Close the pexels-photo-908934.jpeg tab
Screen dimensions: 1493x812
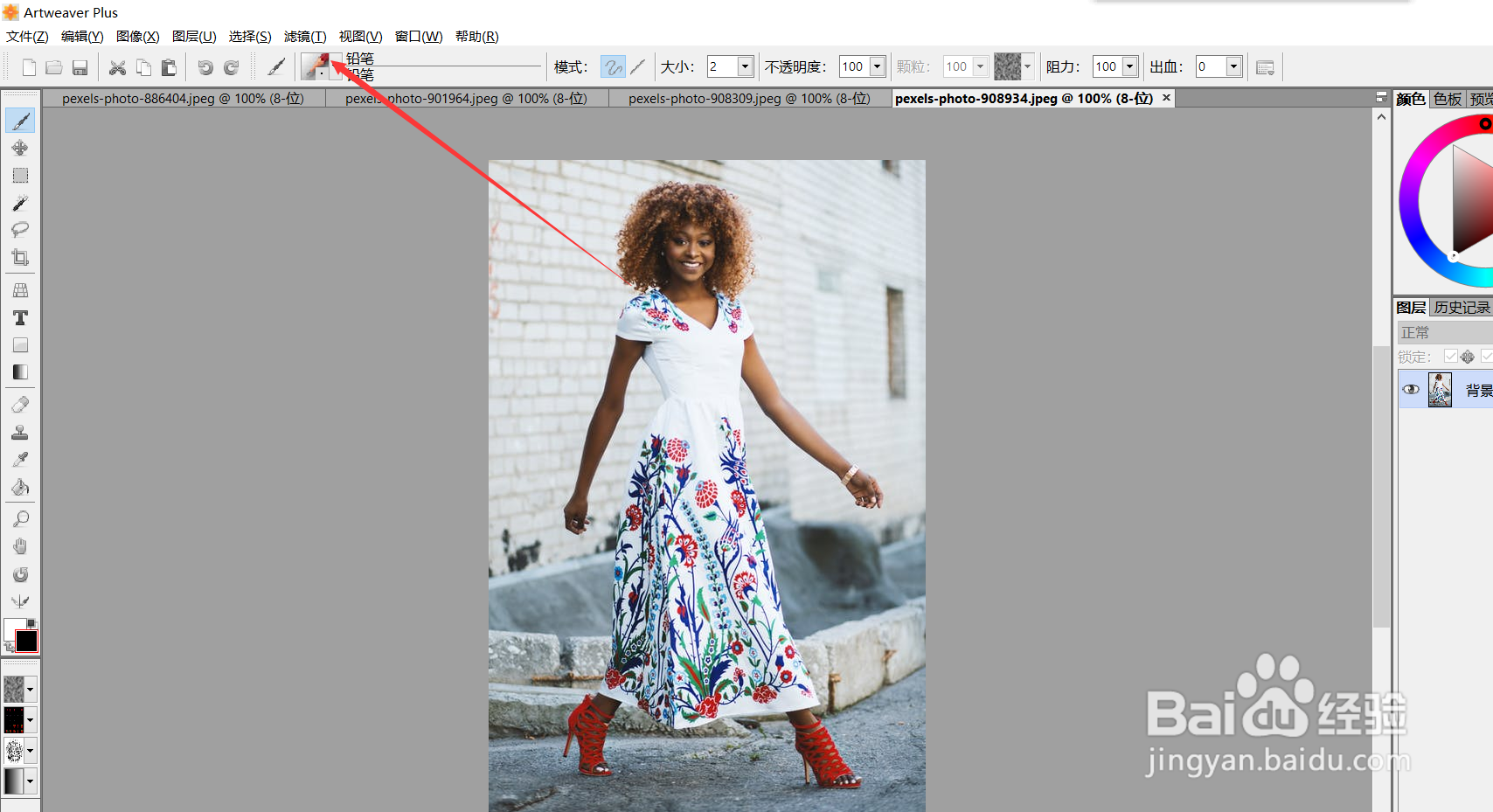coord(1166,98)
